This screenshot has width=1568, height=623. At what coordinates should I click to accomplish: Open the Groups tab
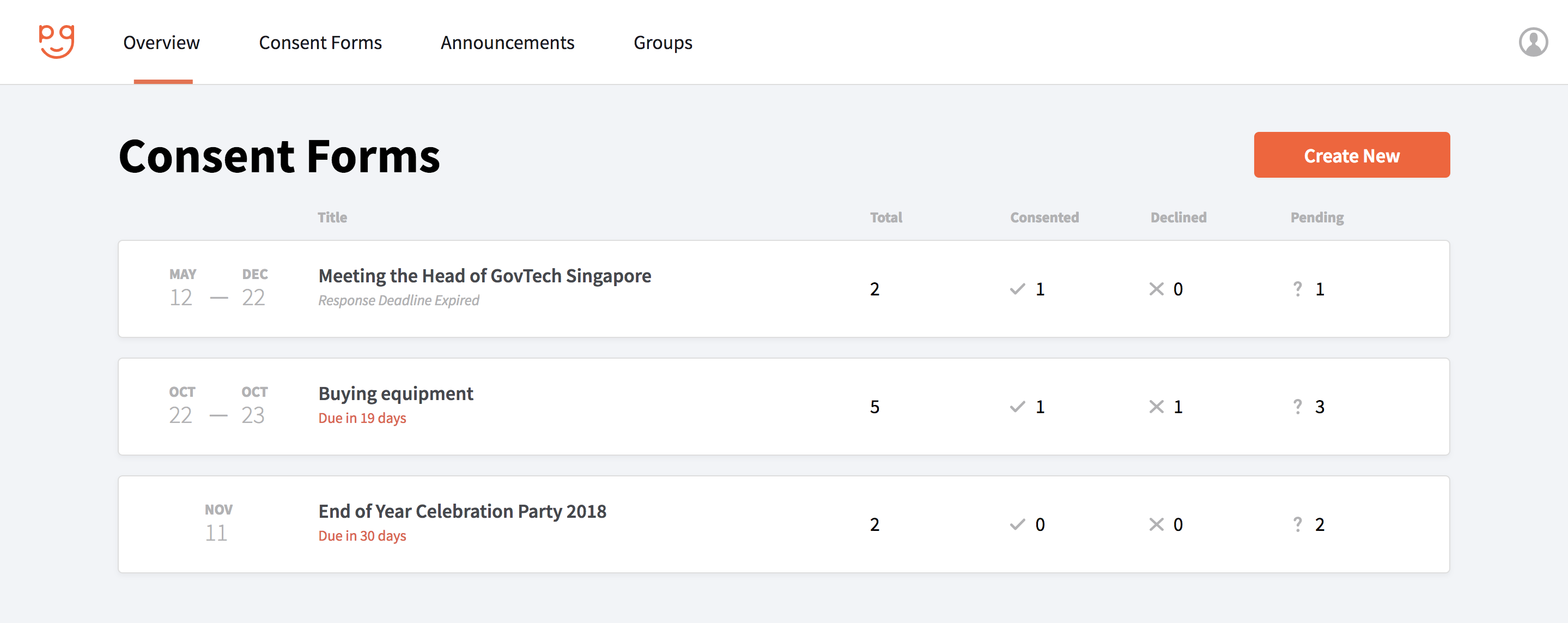663,43
